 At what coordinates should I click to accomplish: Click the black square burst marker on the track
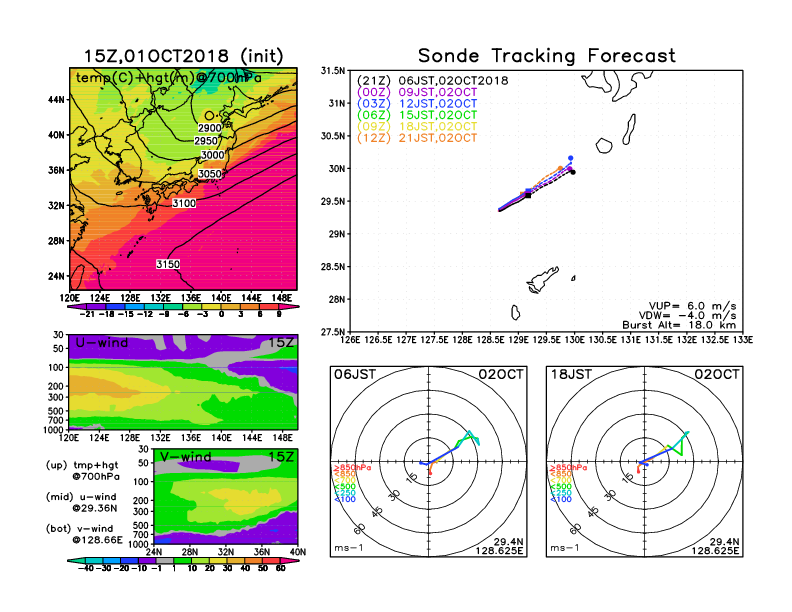tap(528, 195)
